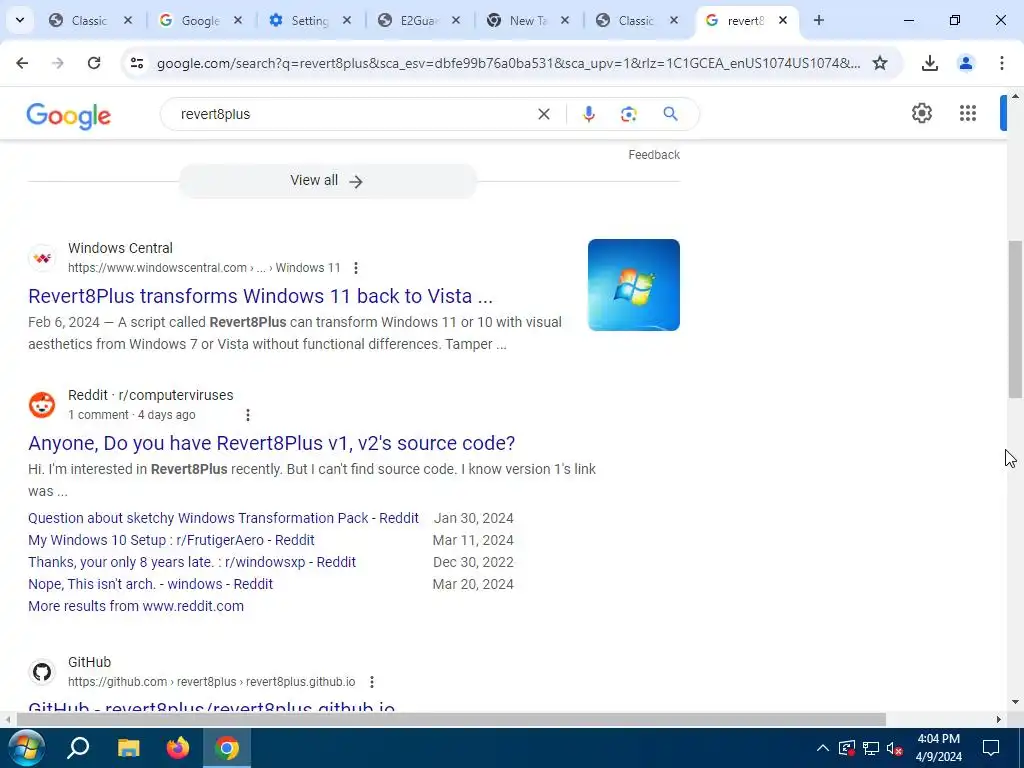Screen dimensions: 1024x768
Task: Switch to the first Classic tab
Action: [88, 20]
